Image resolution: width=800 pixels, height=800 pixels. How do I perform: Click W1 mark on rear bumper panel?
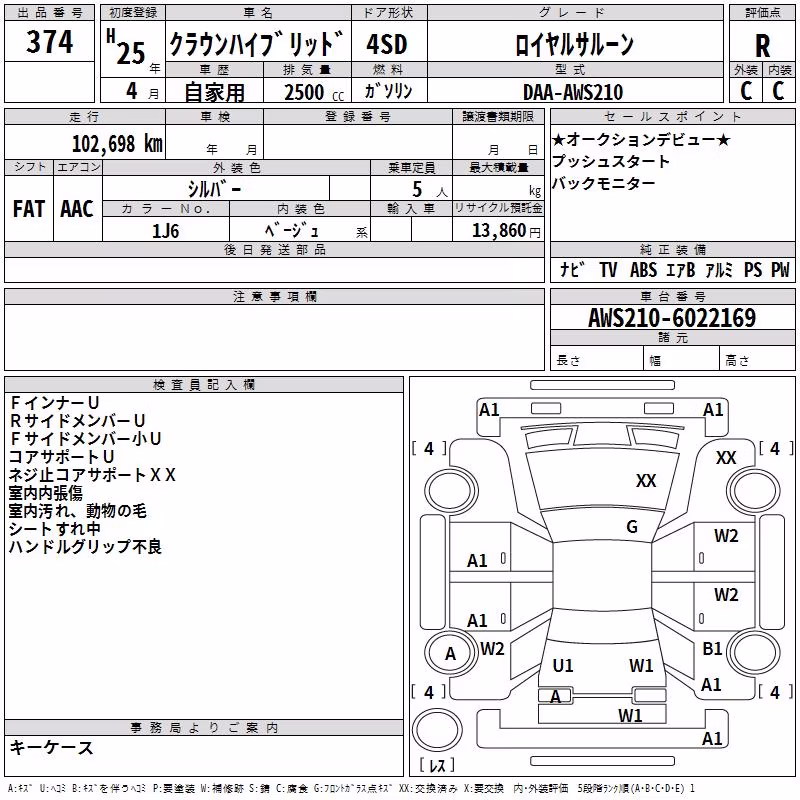tap(630, 715)
